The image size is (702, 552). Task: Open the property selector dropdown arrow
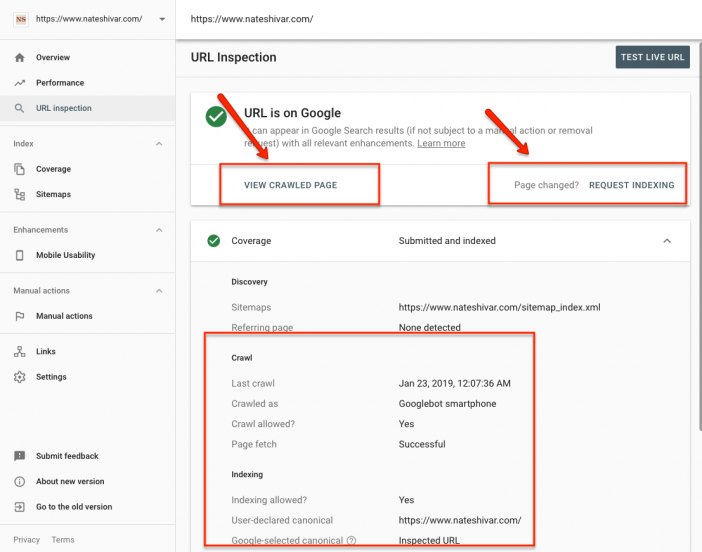(x=162, y=19)
